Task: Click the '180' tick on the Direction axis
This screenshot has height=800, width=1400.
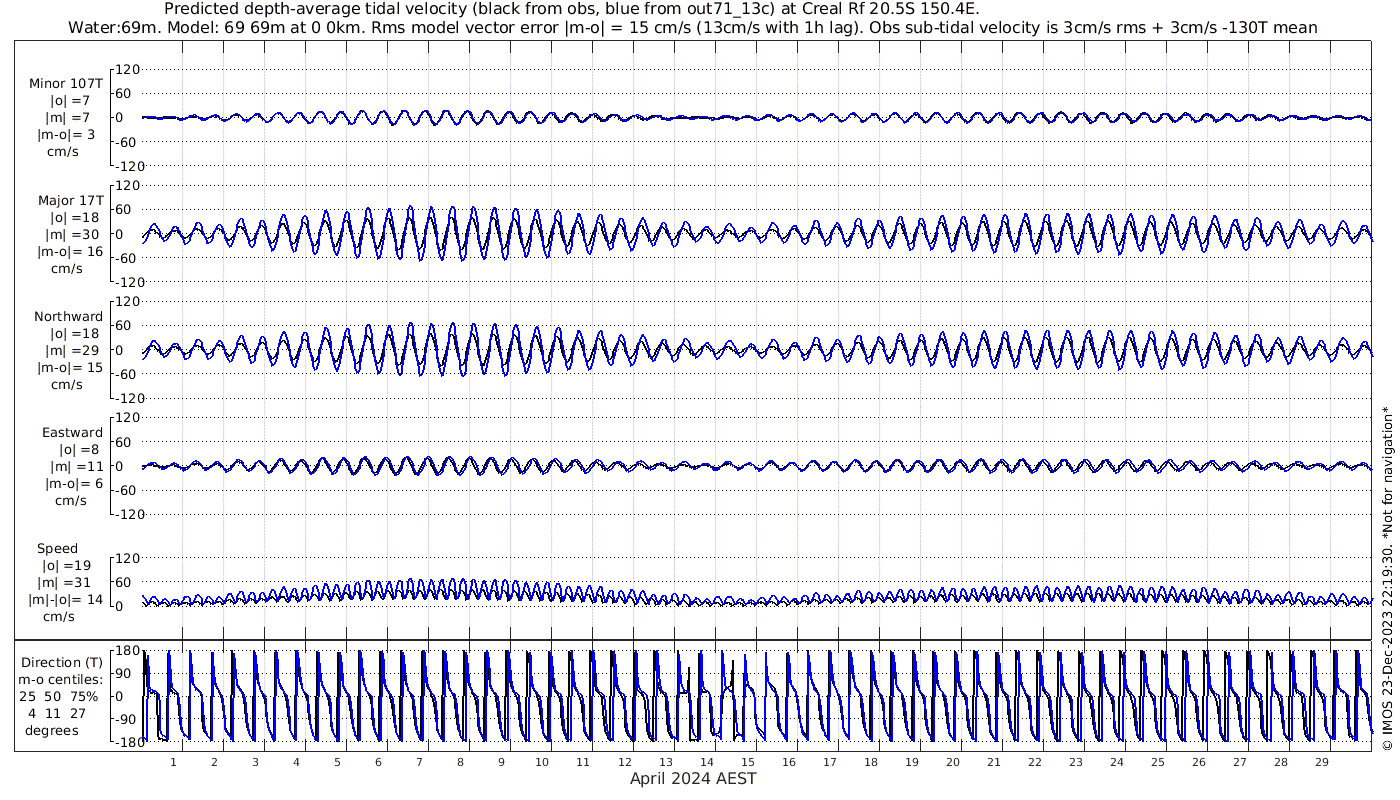Action: point(125,650)
